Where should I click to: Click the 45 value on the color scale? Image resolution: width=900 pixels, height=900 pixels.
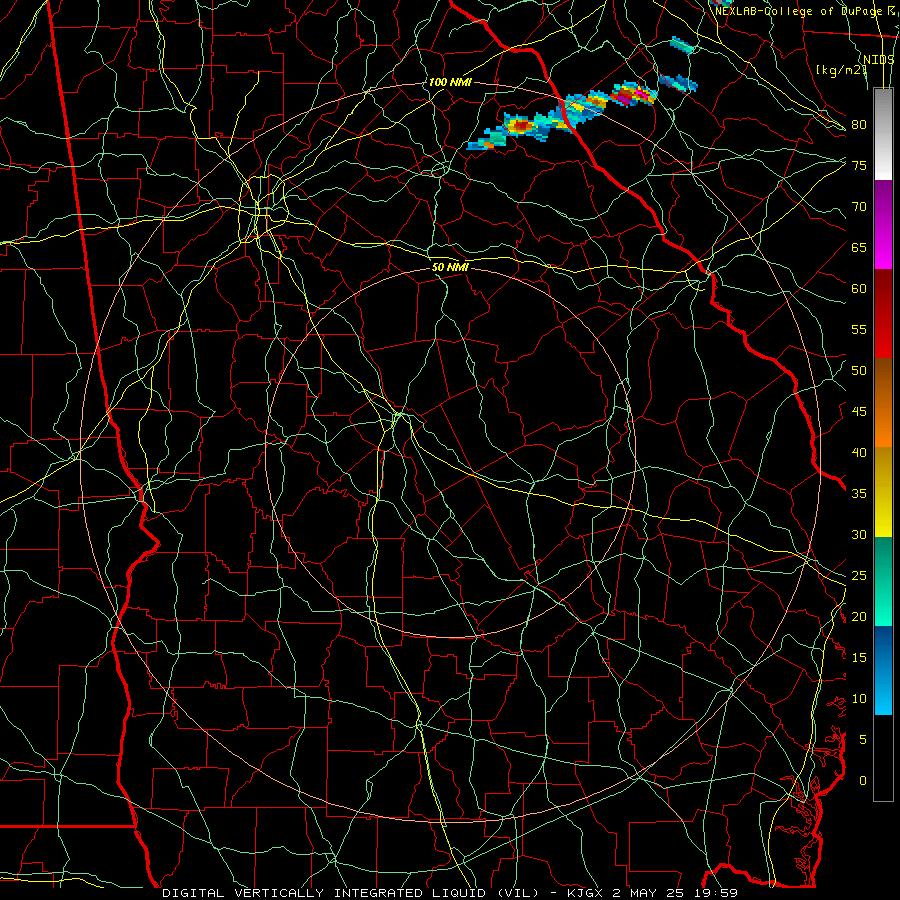click(x=859, y=412)
